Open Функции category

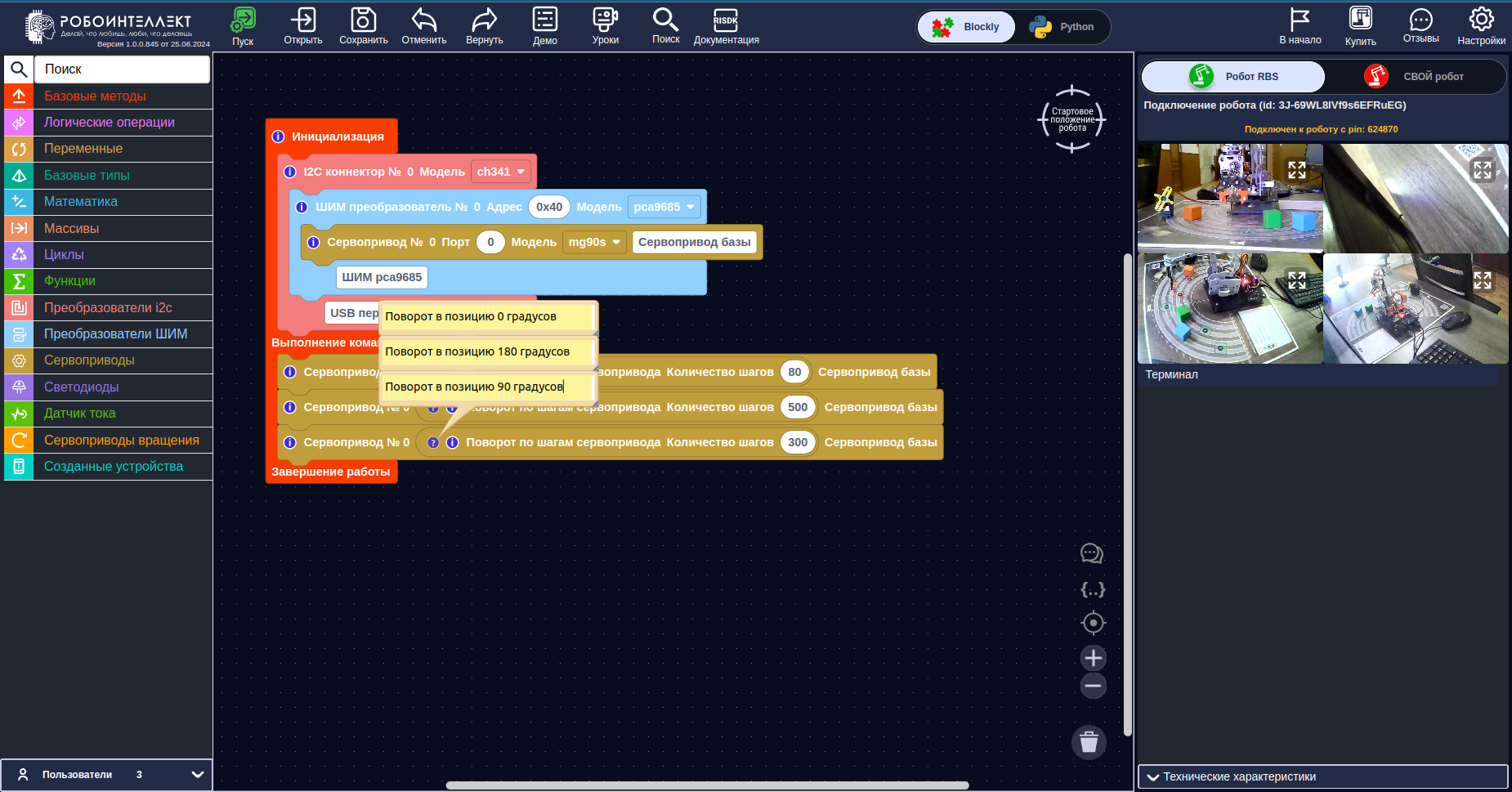click(x=108, y=281)
